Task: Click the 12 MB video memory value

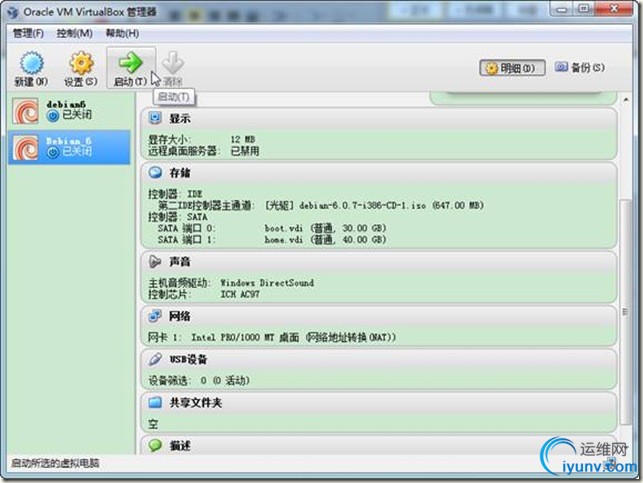Action: [242, 139]
